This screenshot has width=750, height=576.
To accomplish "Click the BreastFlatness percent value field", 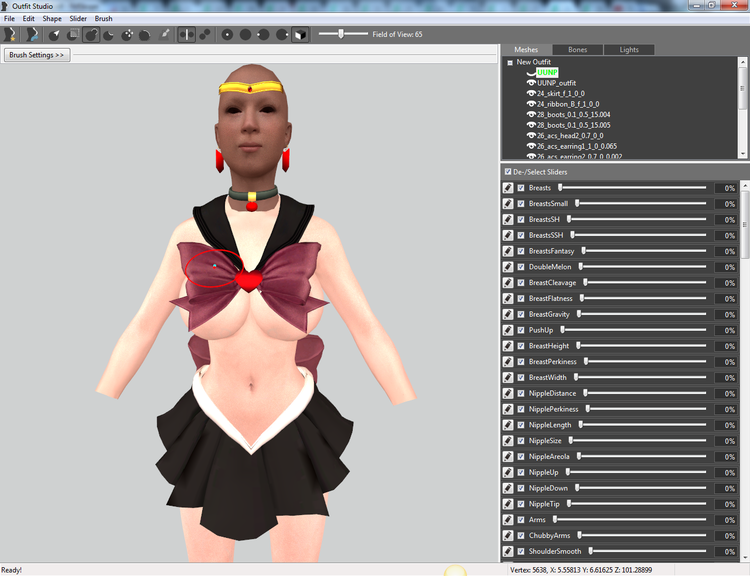I will coord(726,299).
